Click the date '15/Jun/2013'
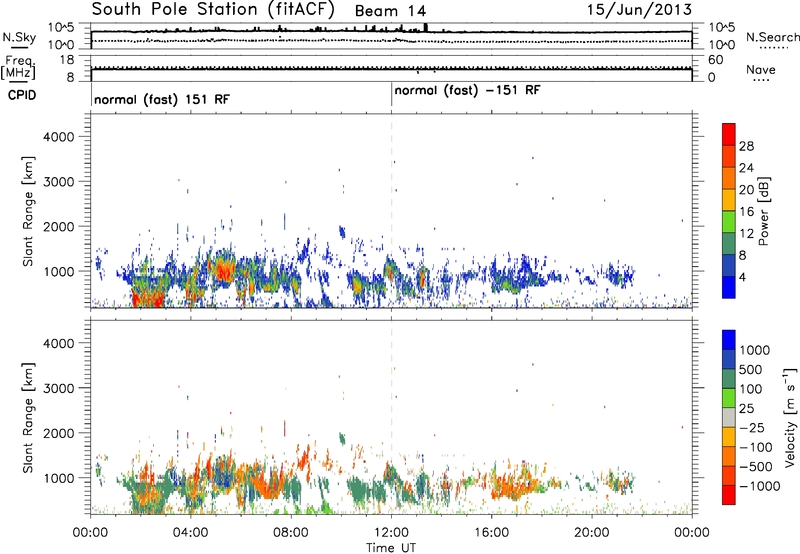The width and height of the screenshot is (800, 554). 639,10
